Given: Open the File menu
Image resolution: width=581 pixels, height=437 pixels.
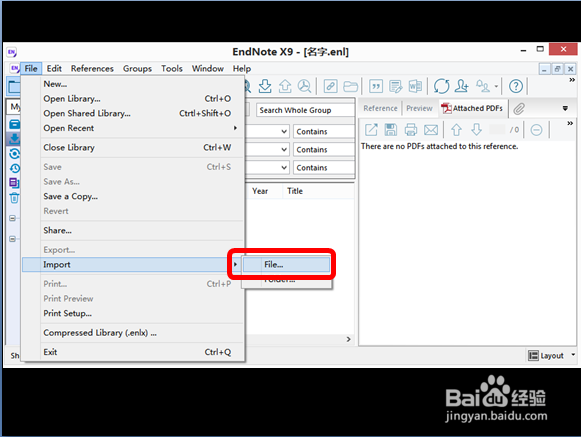Looking at the screenshot, I should tap(31, 69).
